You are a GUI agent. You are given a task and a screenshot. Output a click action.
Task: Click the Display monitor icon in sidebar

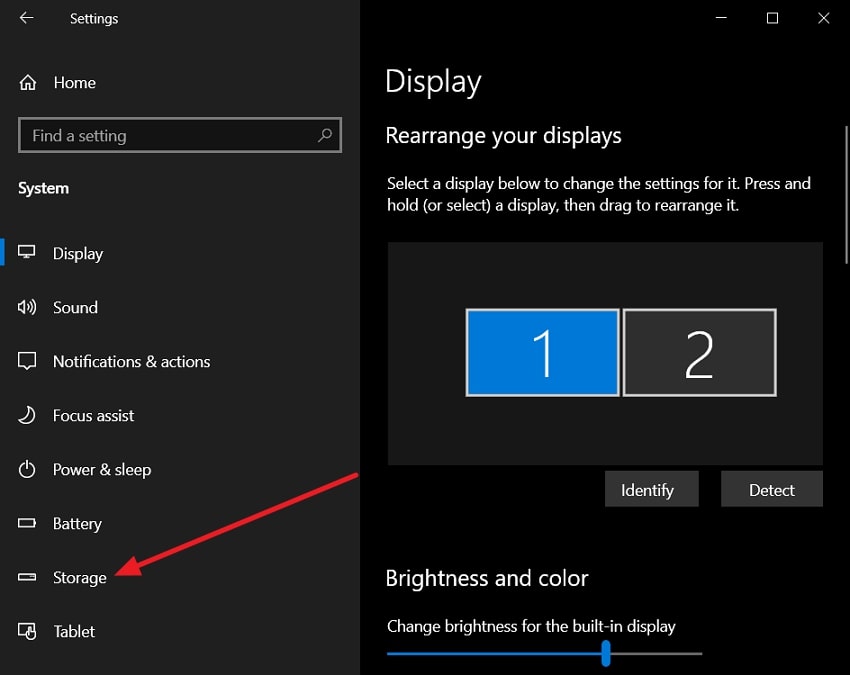click(x=27, y=252)
